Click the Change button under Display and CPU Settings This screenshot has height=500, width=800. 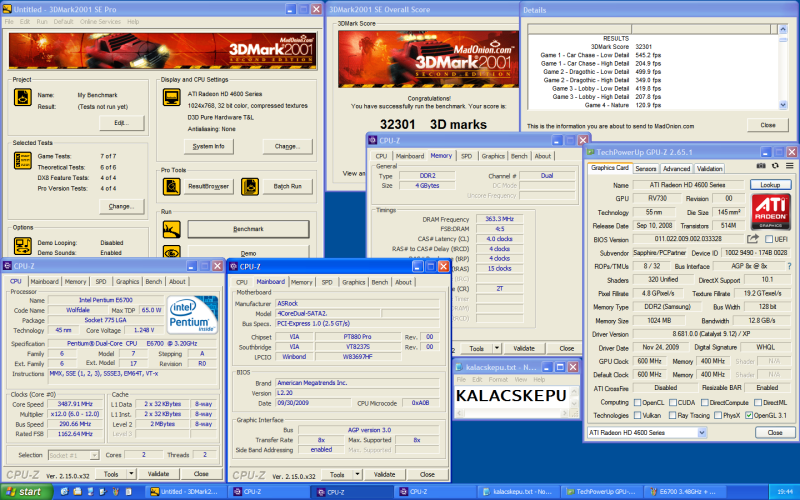(287, 146)
